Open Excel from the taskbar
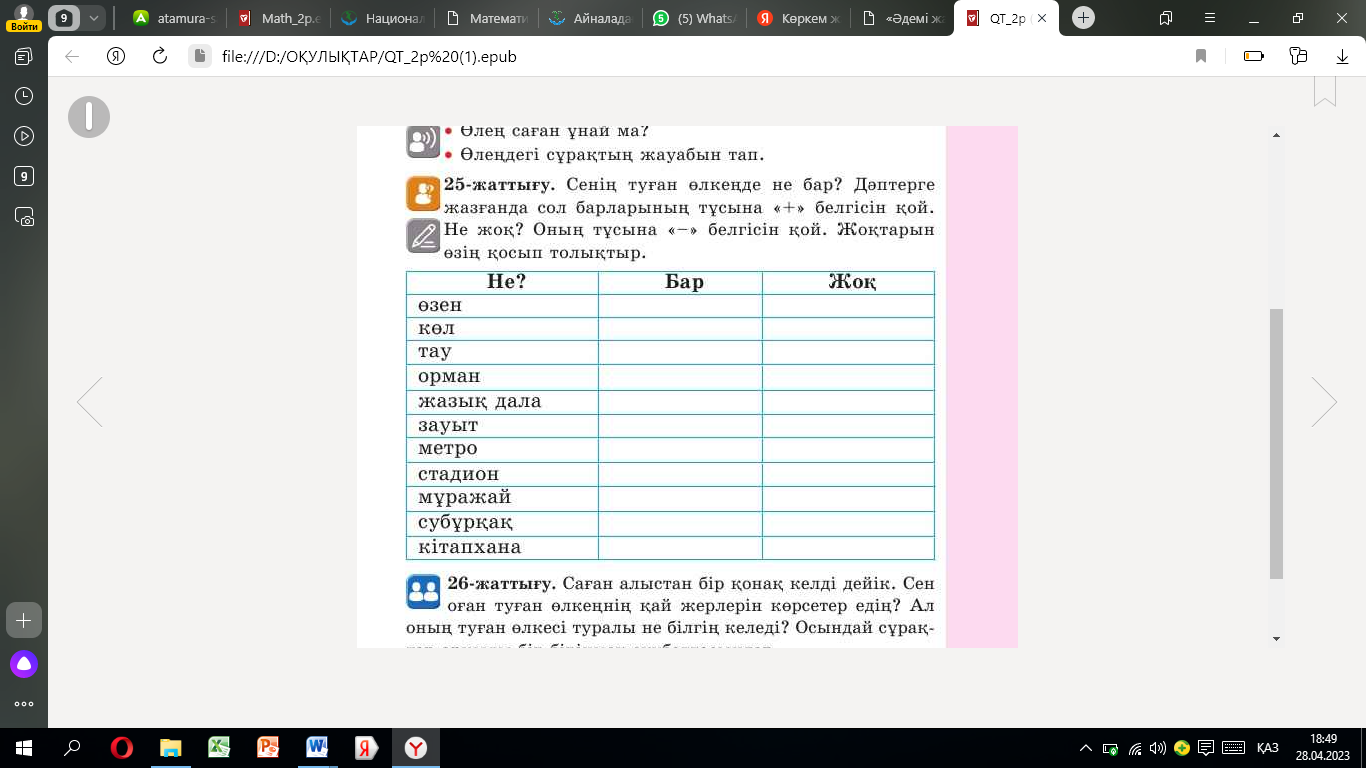This screenshot has width=1366, height=768. tap(219, 748)
